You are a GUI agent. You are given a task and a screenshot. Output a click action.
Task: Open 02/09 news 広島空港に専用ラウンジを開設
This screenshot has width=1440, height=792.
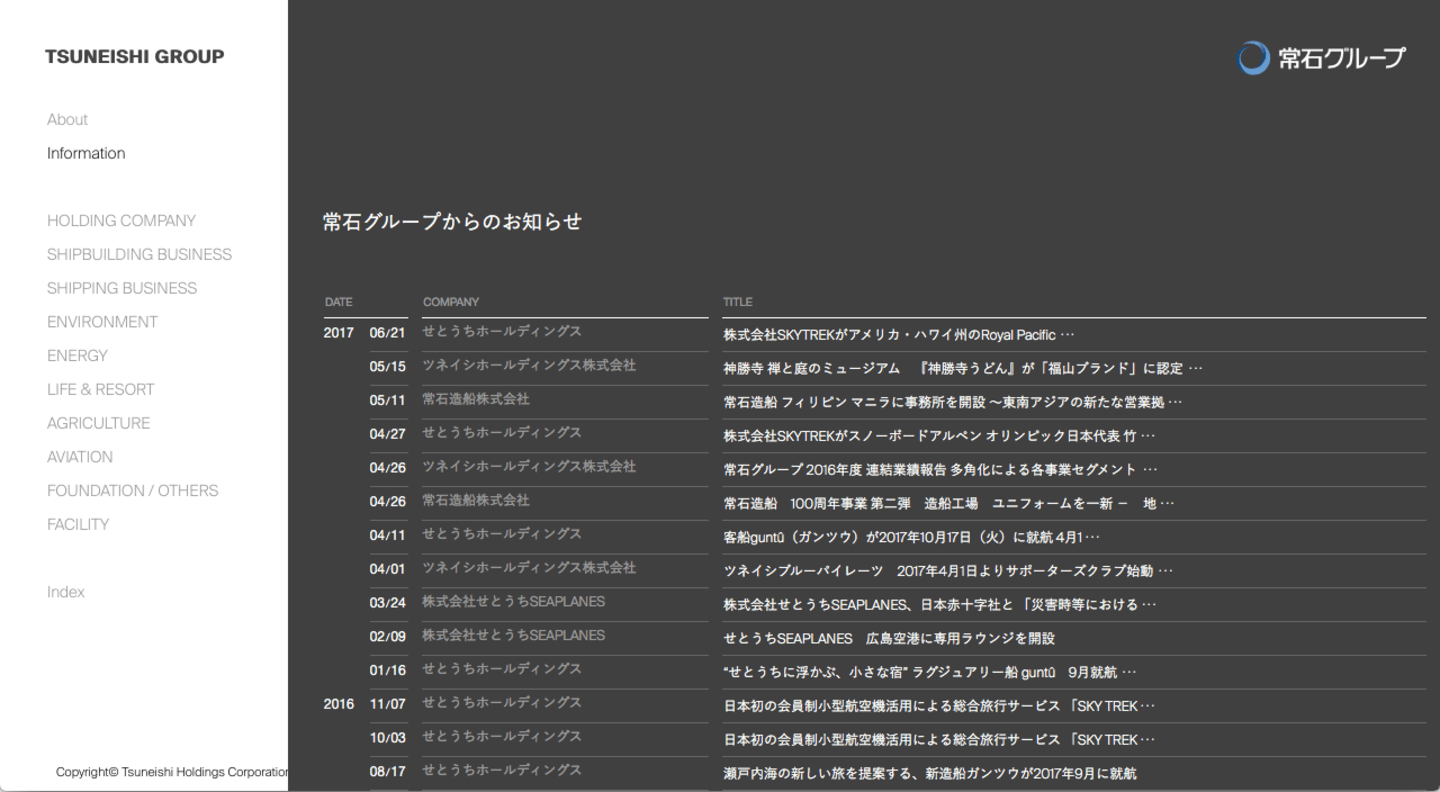point(889,638)
